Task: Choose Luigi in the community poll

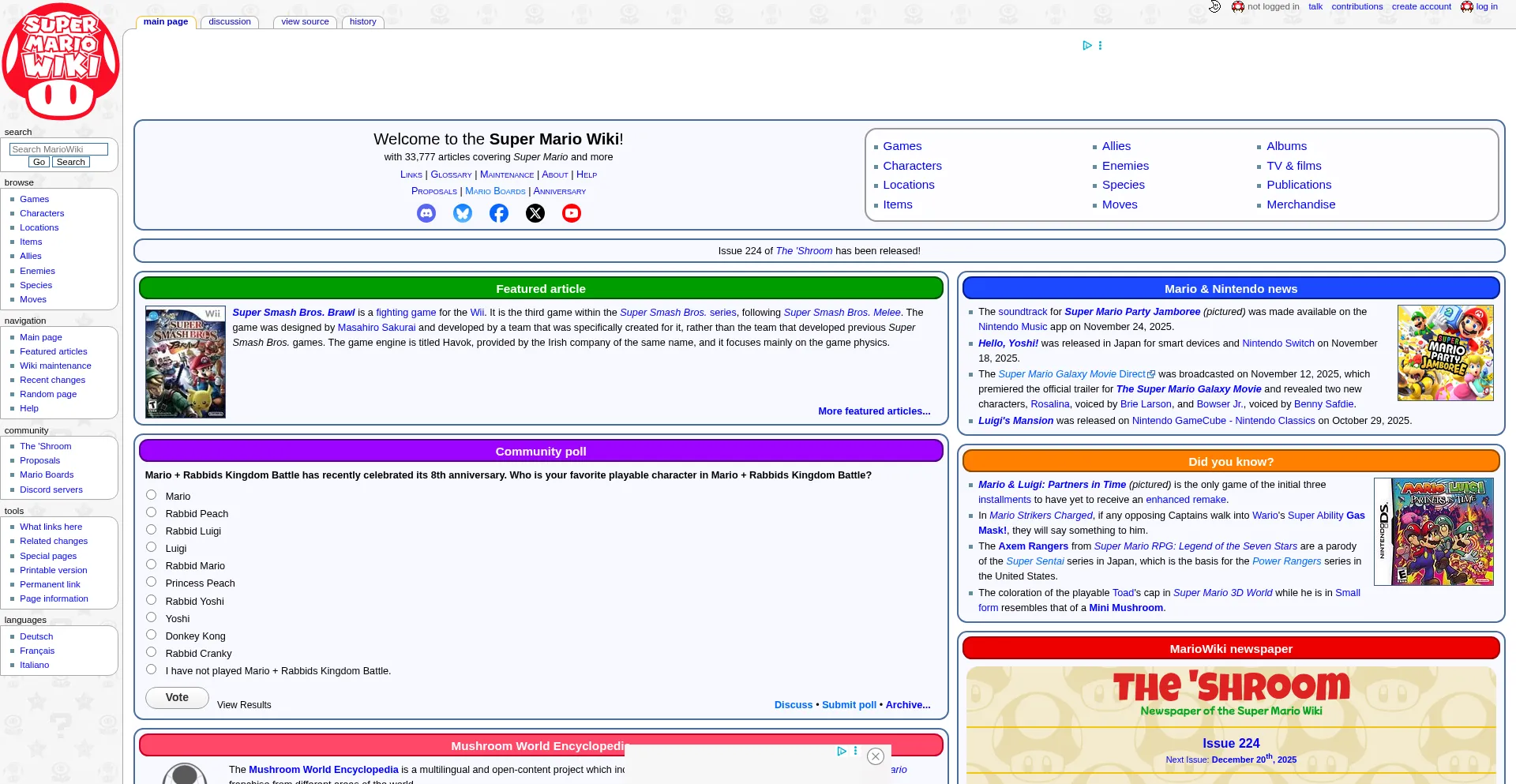Action: click(152, 547)
